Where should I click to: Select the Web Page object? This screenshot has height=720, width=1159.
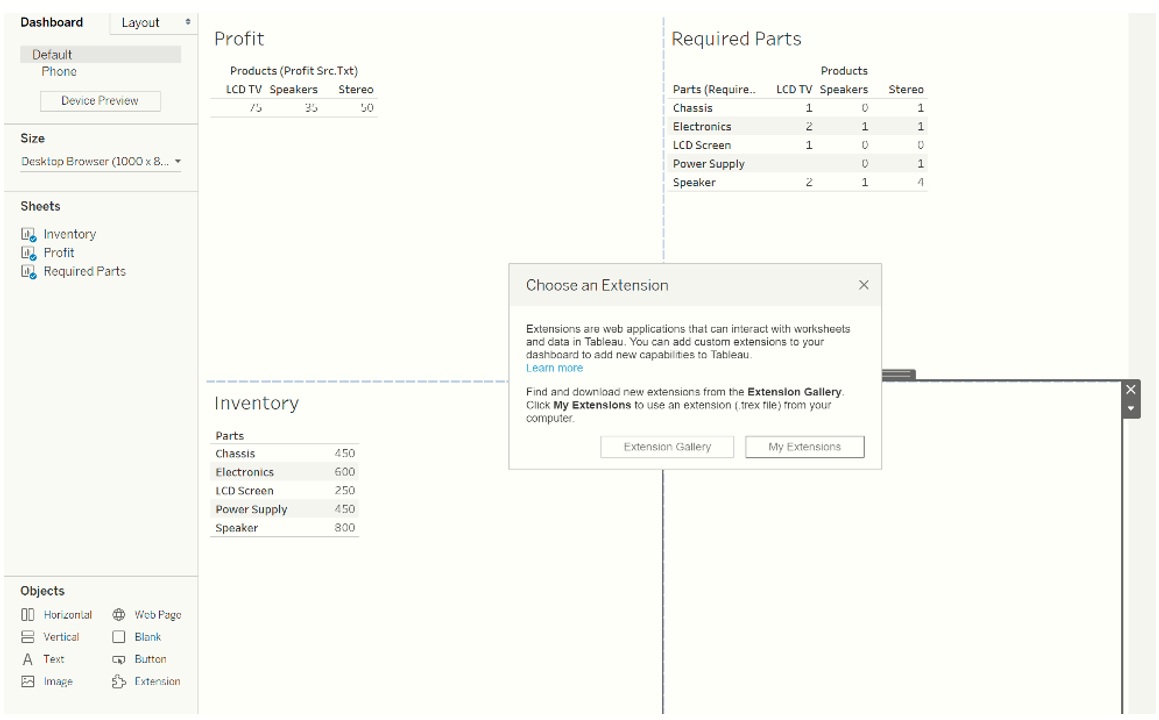pyautogui.click(x=160, y=614)
